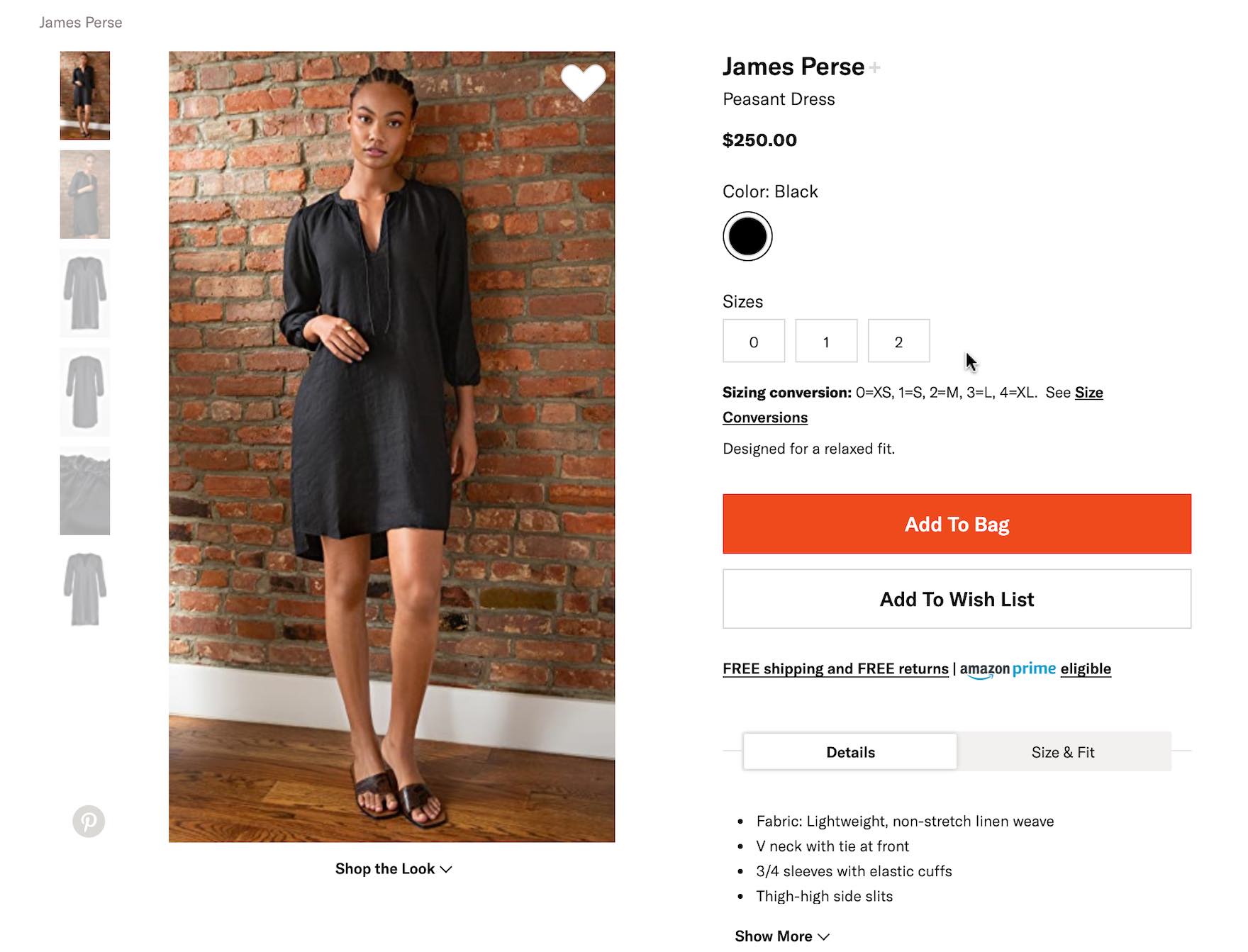Select the first model photo thumbnail
This screenshot has width=1248, height=952.
click(x=85, y=96)
